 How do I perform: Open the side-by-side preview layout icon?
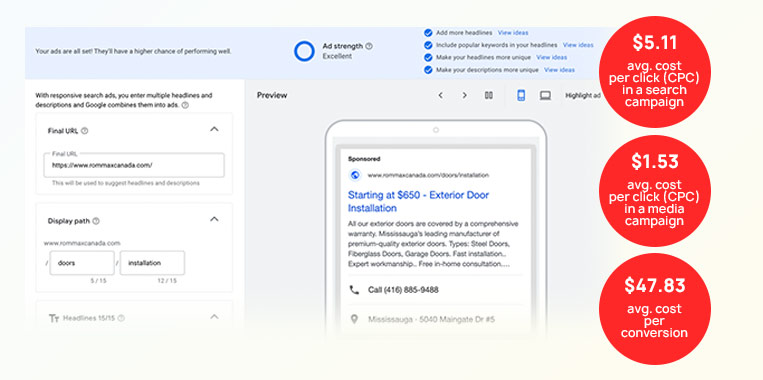[x=489, y=95]
